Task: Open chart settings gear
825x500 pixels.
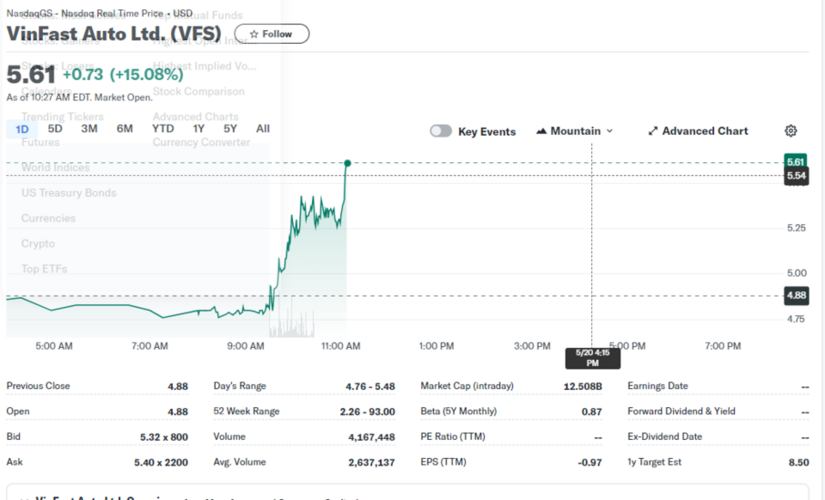Action: [791, 131]
